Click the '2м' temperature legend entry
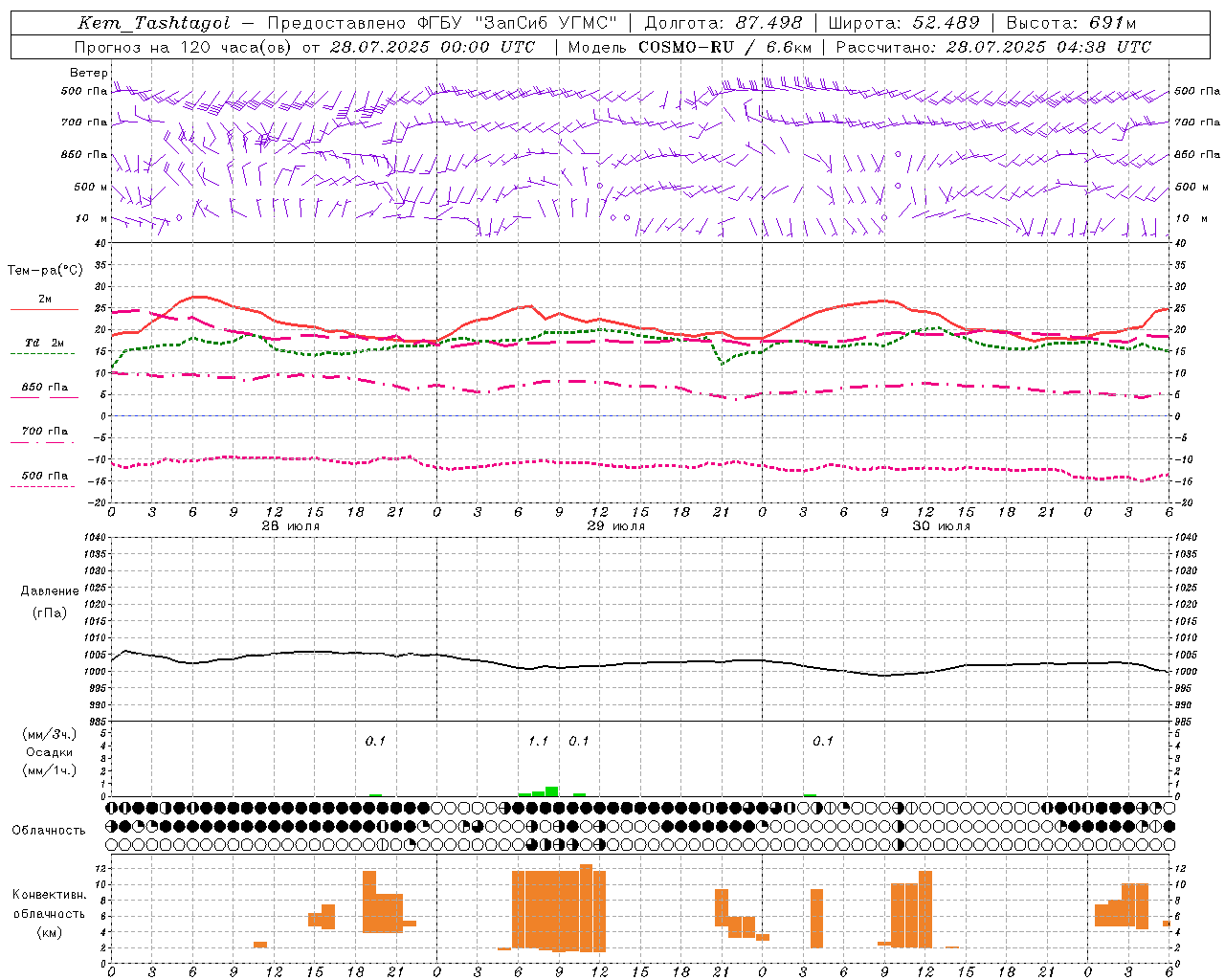Screen dimensions: 1225x980 coord(45,300)
